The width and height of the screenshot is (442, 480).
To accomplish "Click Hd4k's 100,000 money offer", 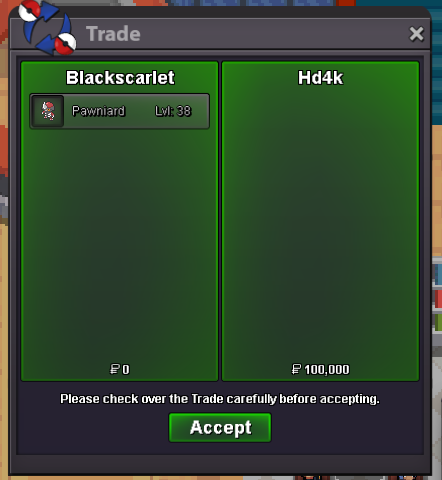I will pyautogui.click(x=327, y=369).
